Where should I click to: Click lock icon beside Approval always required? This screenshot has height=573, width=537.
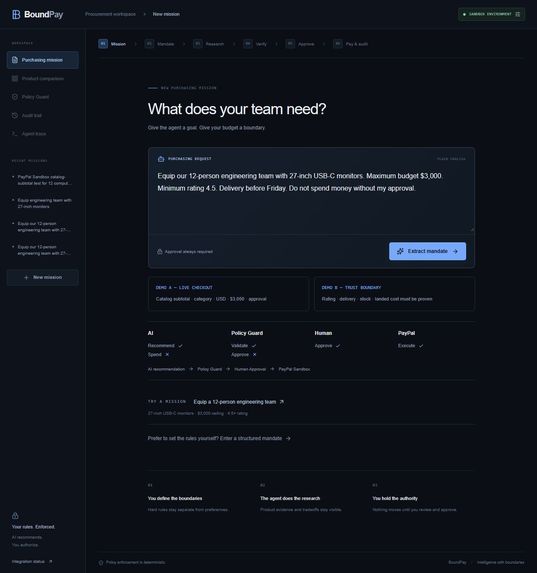(x=160, y=252)
